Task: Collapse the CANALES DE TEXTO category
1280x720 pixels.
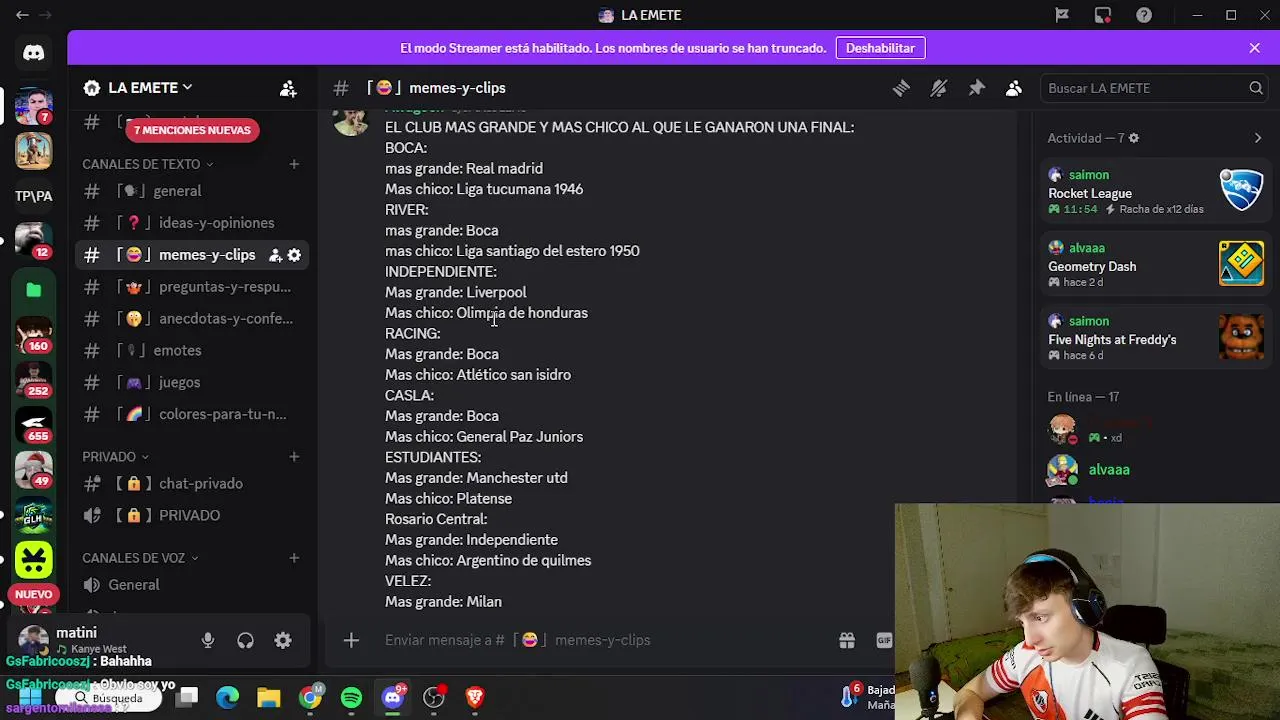Action: point(147,164)
